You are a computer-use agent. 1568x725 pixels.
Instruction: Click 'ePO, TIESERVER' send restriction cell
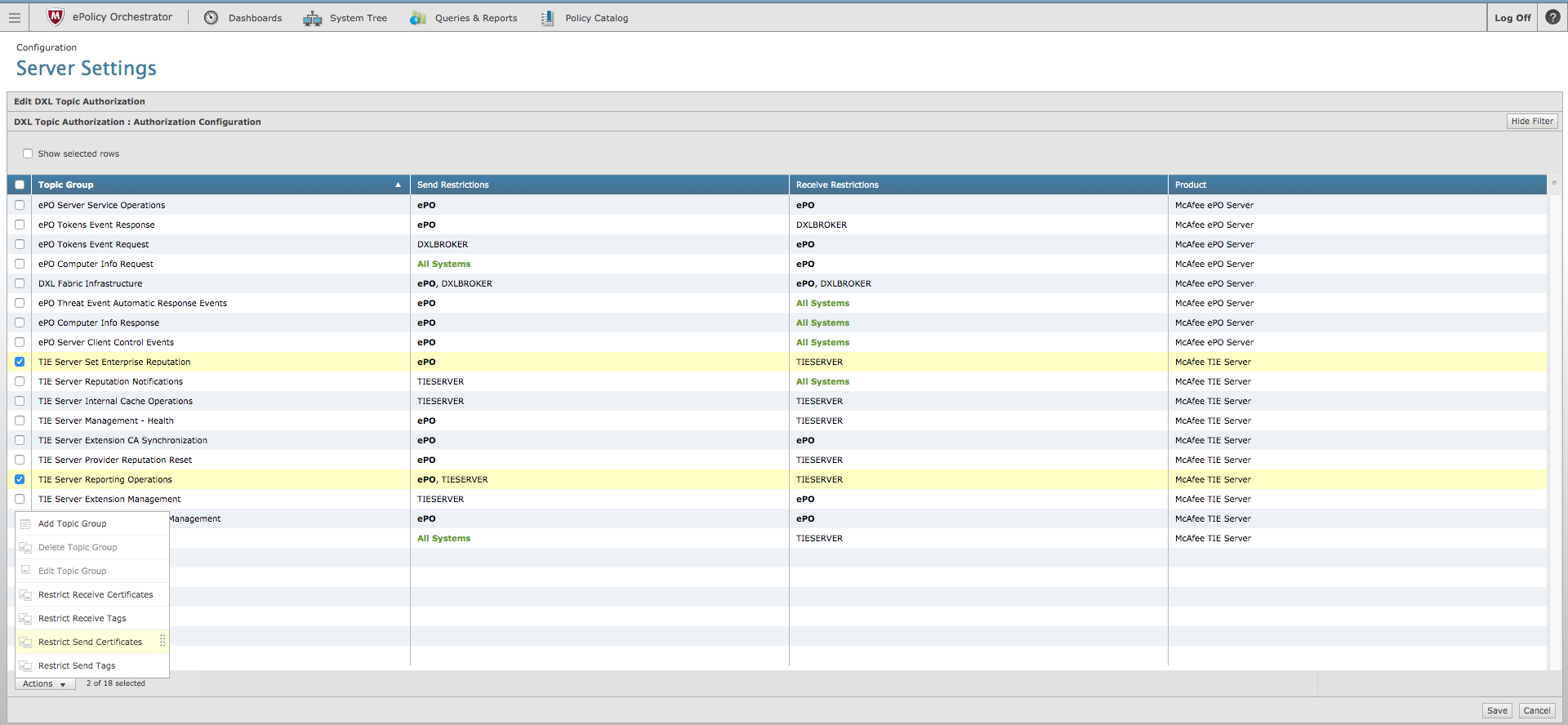[452, 479]
